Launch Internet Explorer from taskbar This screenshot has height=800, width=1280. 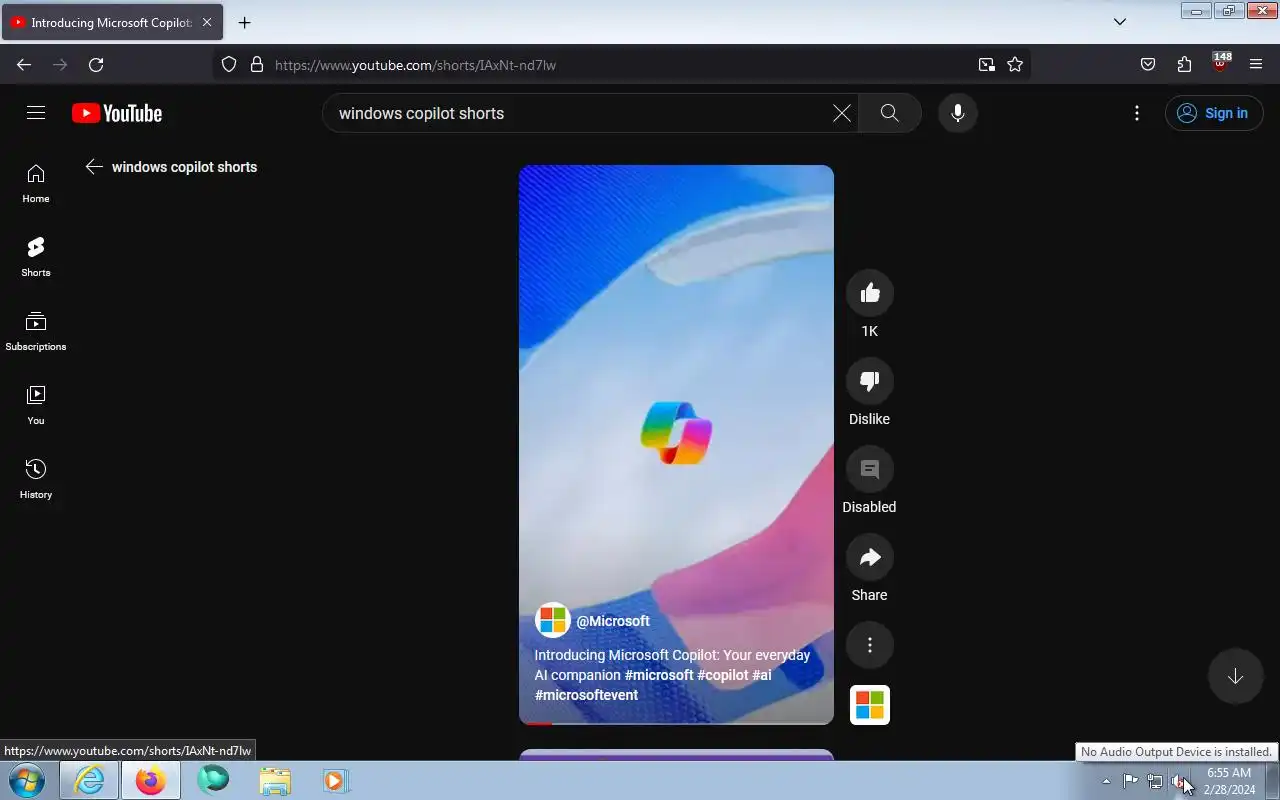(89, 780)
